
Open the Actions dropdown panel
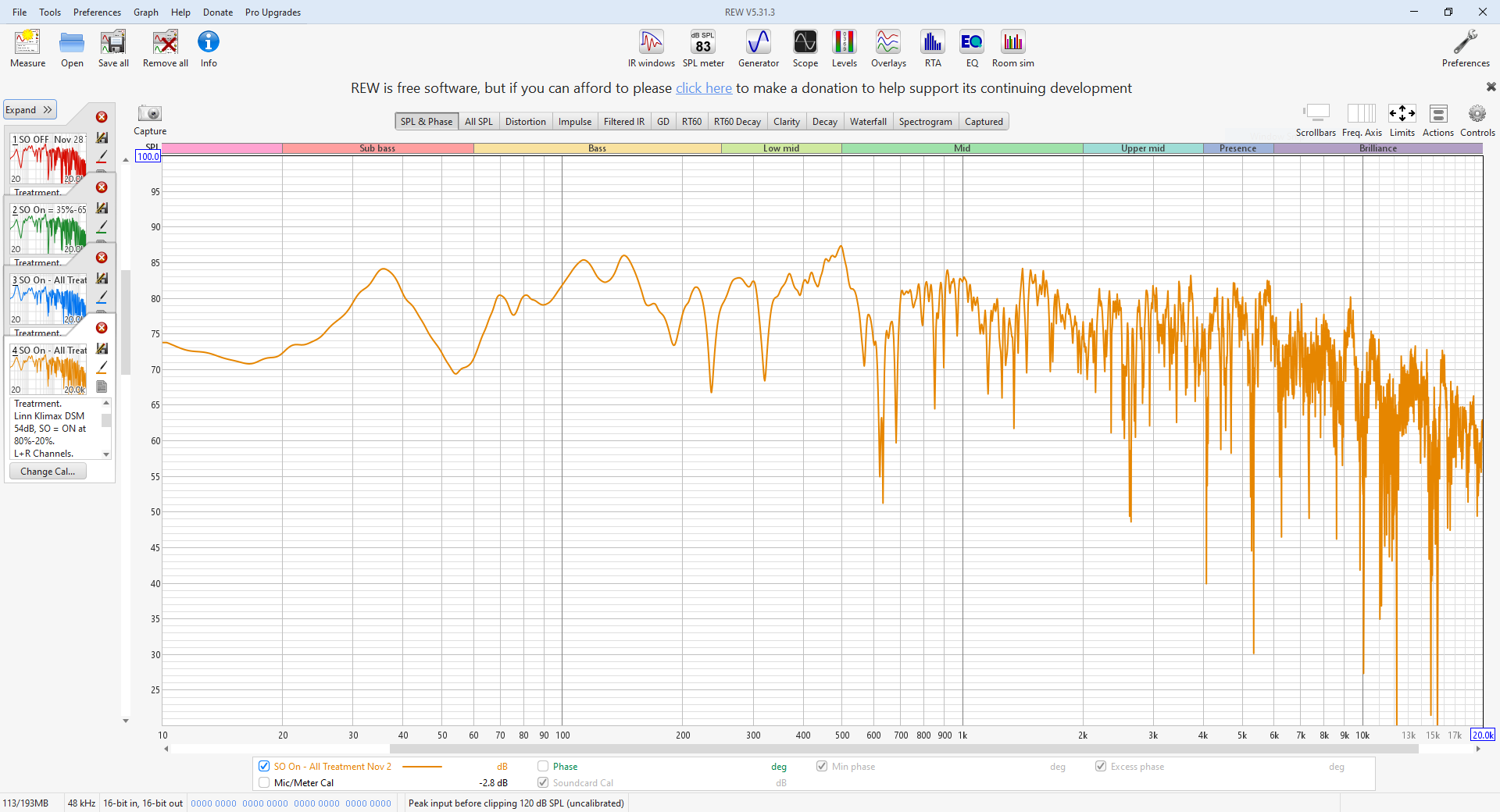coord(1437,119)
